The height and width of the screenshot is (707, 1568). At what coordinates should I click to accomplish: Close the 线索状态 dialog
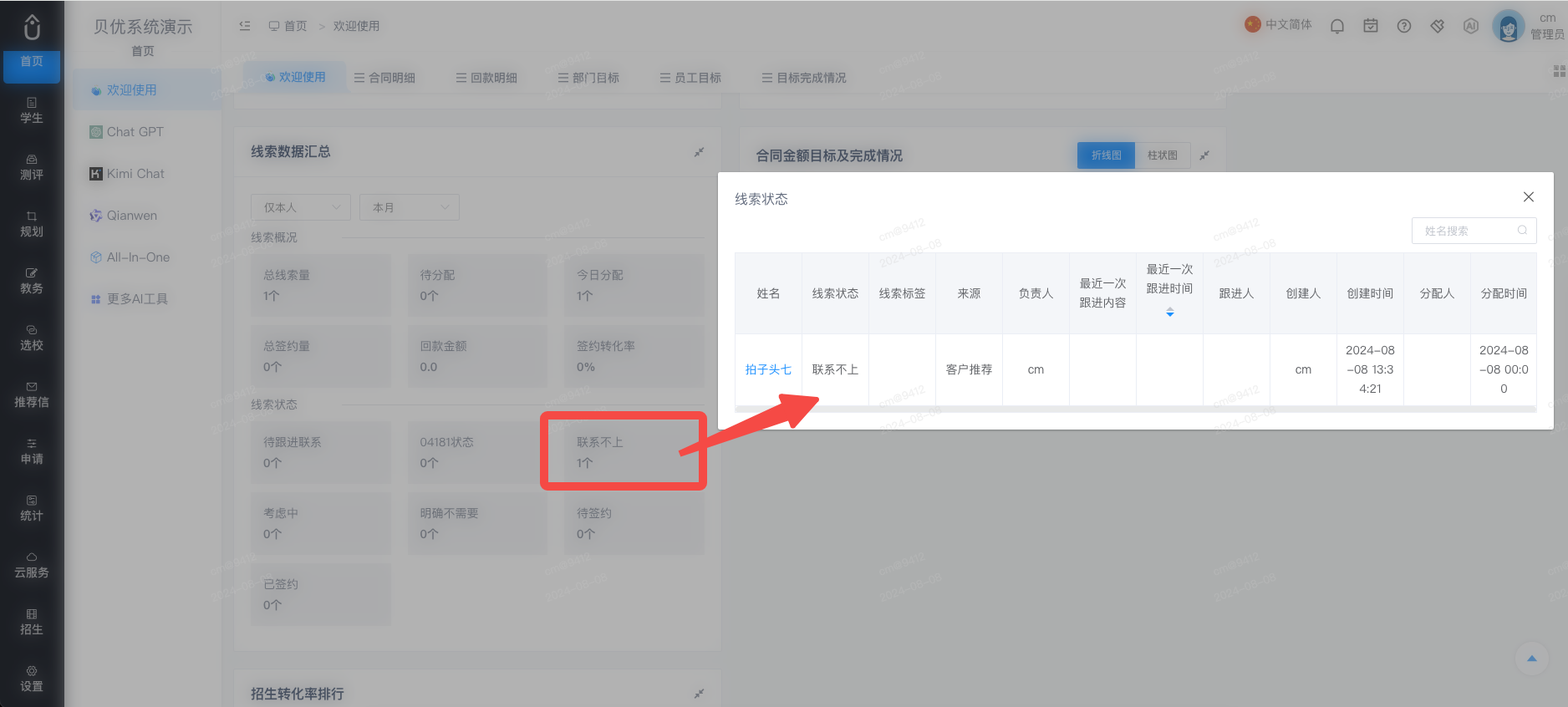(1528, 197)
